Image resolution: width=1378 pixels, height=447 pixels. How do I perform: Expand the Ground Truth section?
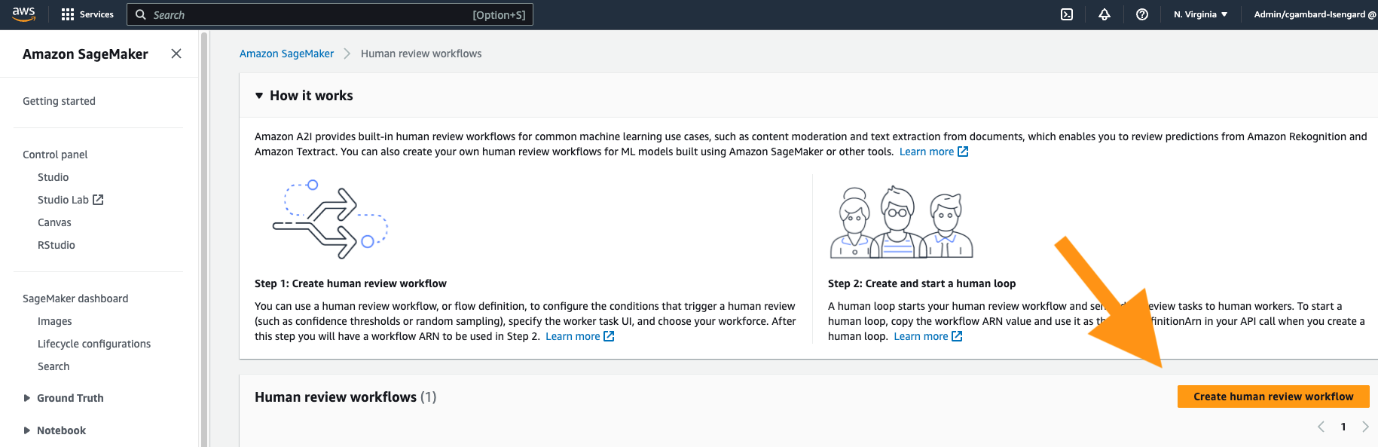coord(63,398)
